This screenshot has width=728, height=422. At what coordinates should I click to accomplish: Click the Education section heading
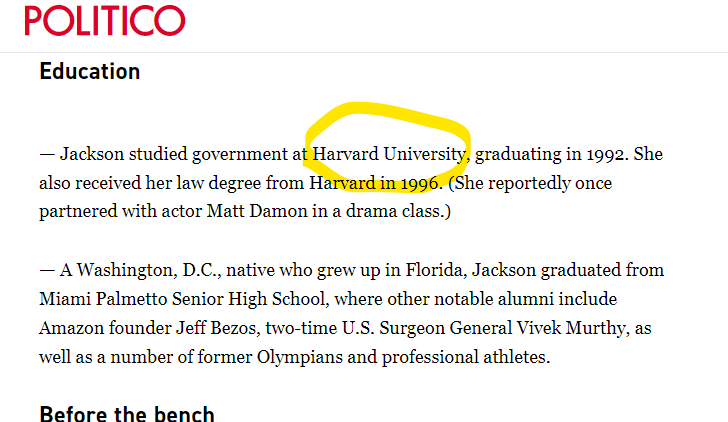point(89,72)
